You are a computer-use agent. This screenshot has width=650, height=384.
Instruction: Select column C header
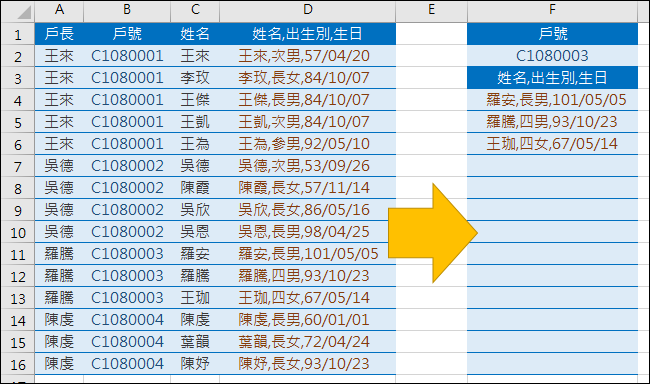[x=195, y=10]
